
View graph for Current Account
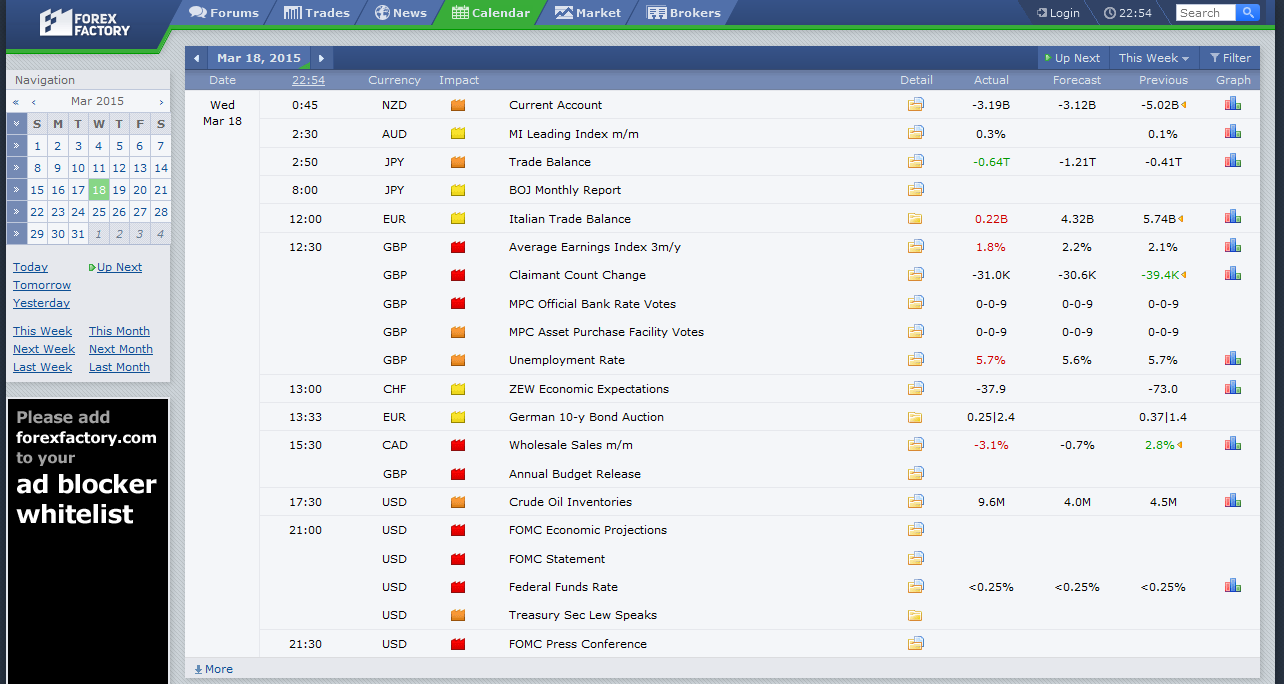pos(1233,104)
